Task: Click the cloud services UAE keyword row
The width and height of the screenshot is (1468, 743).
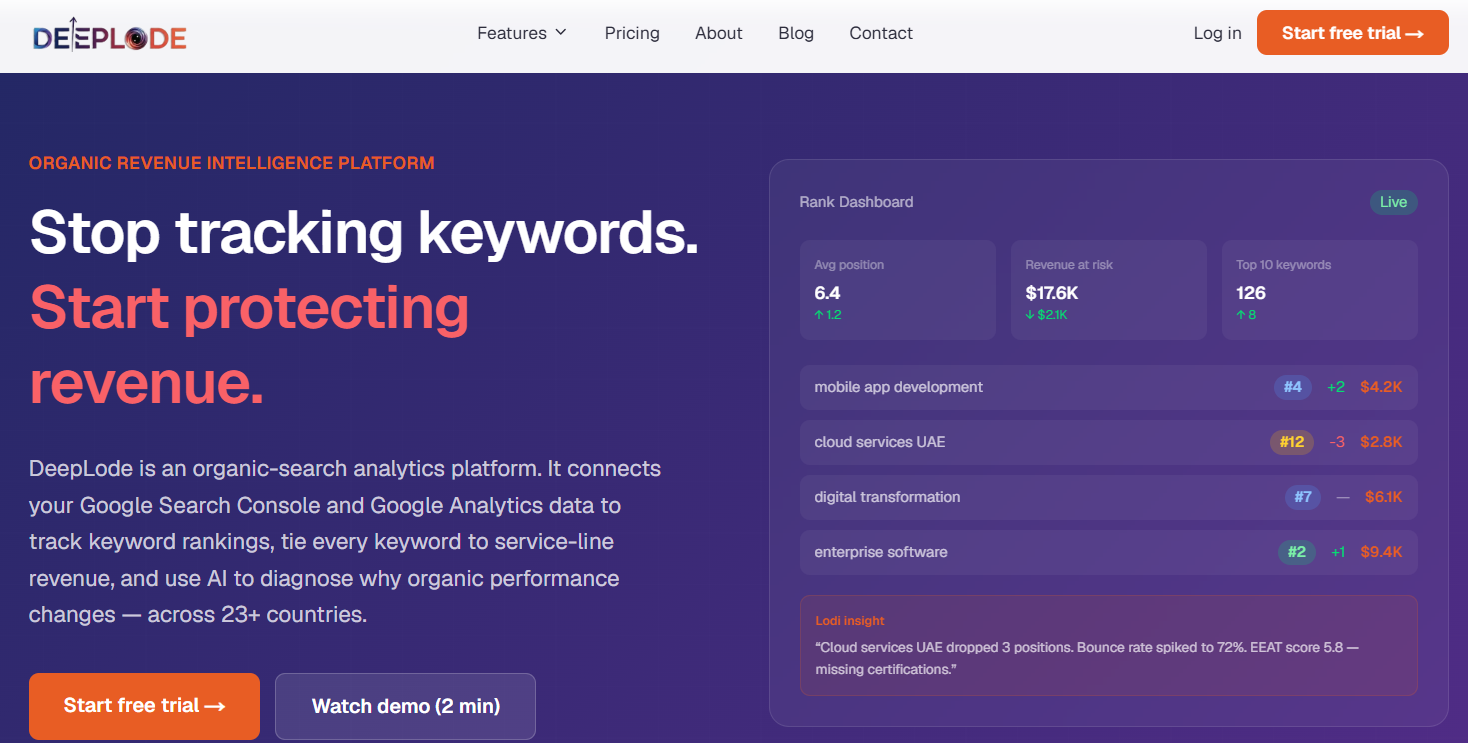Action: pyautogui.click(x=1108, y=442)
